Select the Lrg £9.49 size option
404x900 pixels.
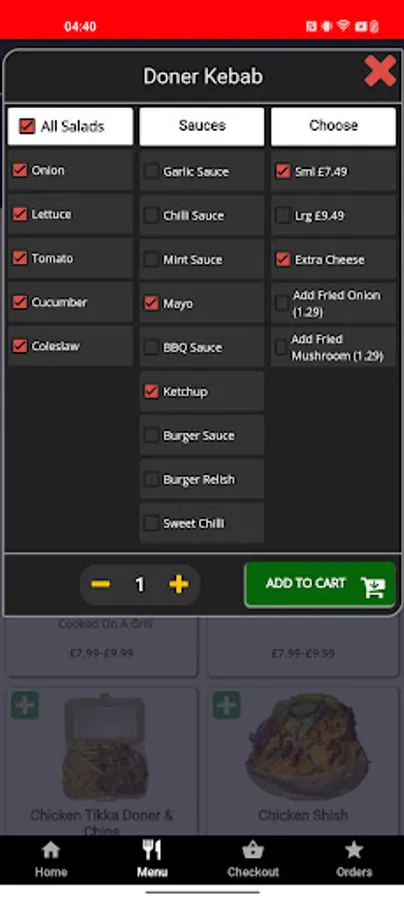point(283,215)
